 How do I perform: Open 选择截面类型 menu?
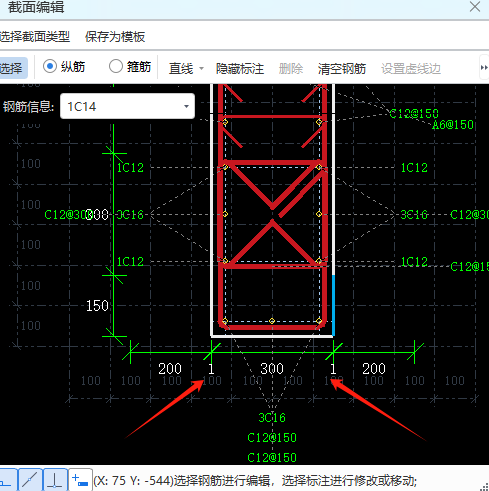35,37
